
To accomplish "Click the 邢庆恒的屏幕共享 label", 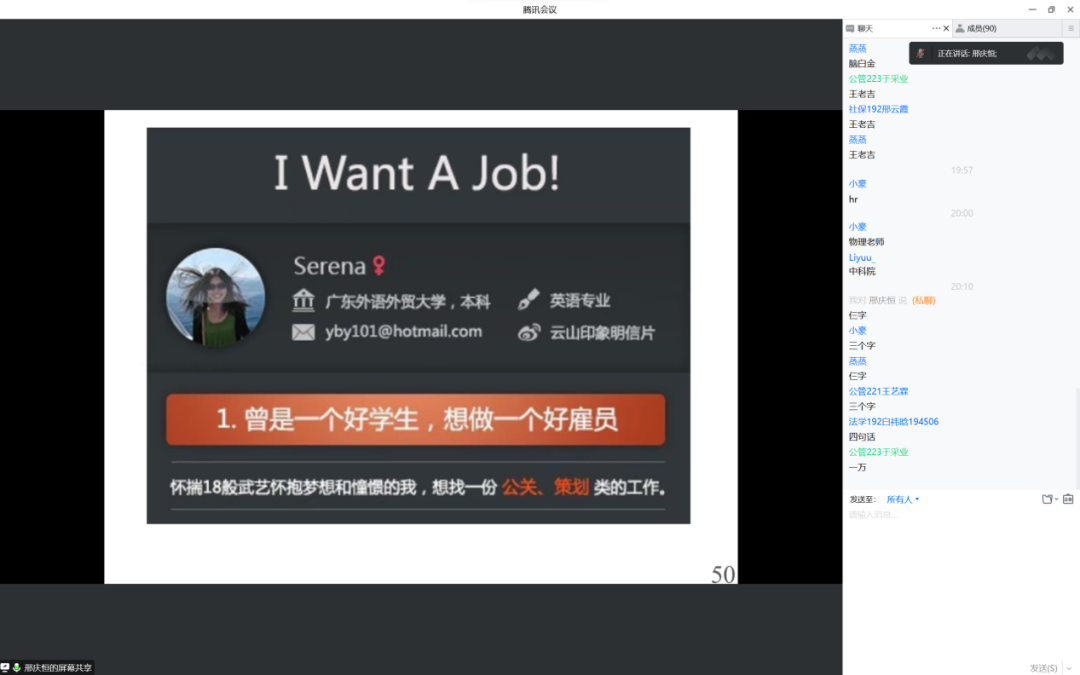I will pyautogui.click(x=58, y=667).
